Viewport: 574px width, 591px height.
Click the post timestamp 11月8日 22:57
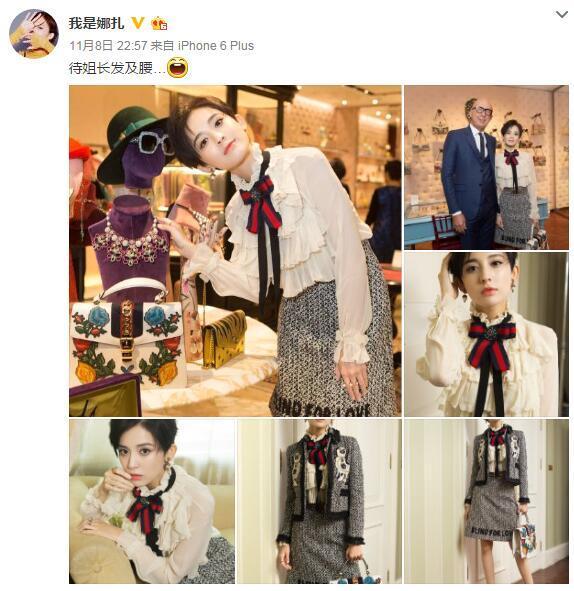[x=108, y=46]
